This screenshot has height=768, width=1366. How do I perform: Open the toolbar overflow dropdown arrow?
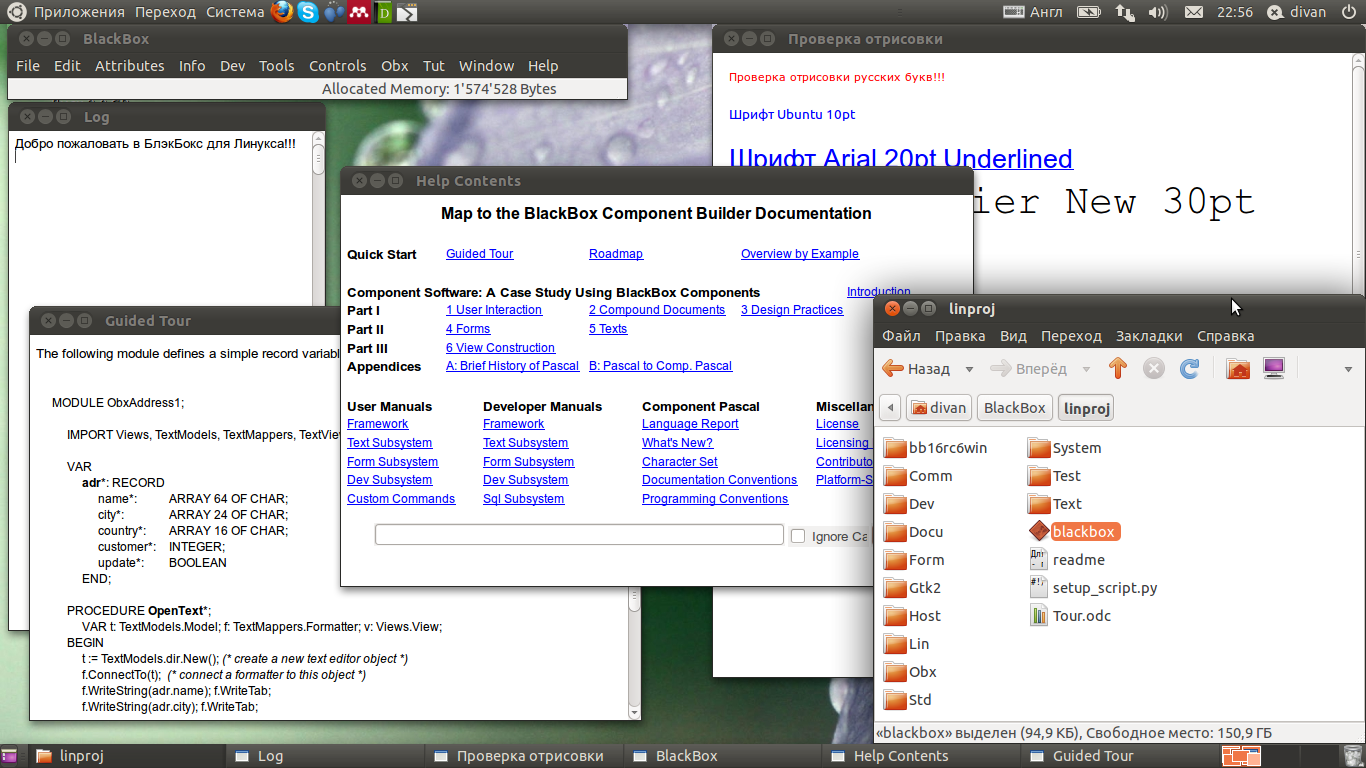click(x=1348, y=369)
